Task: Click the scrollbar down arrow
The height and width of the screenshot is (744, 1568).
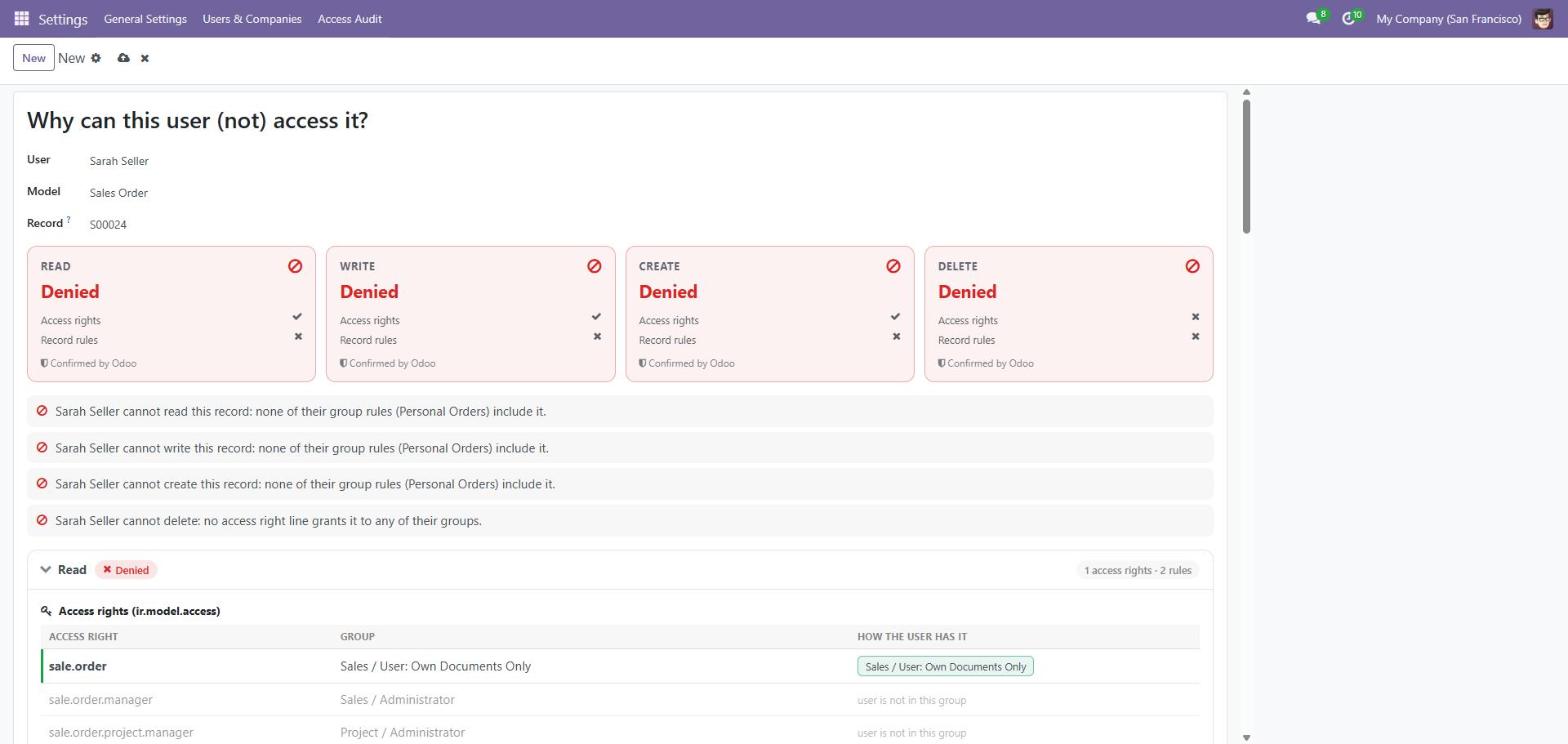Action: [x=1246, y=738]
